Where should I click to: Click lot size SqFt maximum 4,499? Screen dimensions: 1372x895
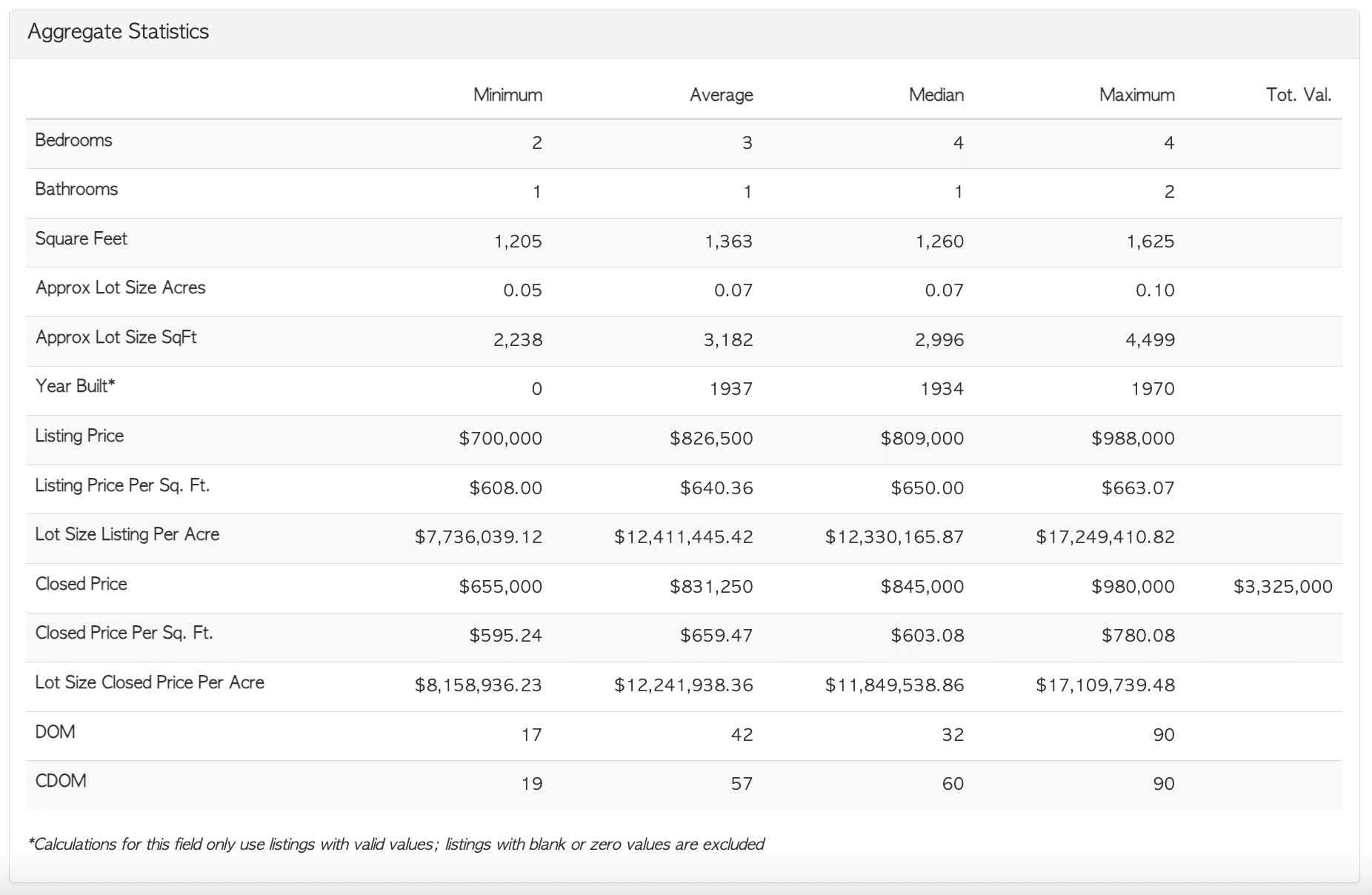point(1150,340)
